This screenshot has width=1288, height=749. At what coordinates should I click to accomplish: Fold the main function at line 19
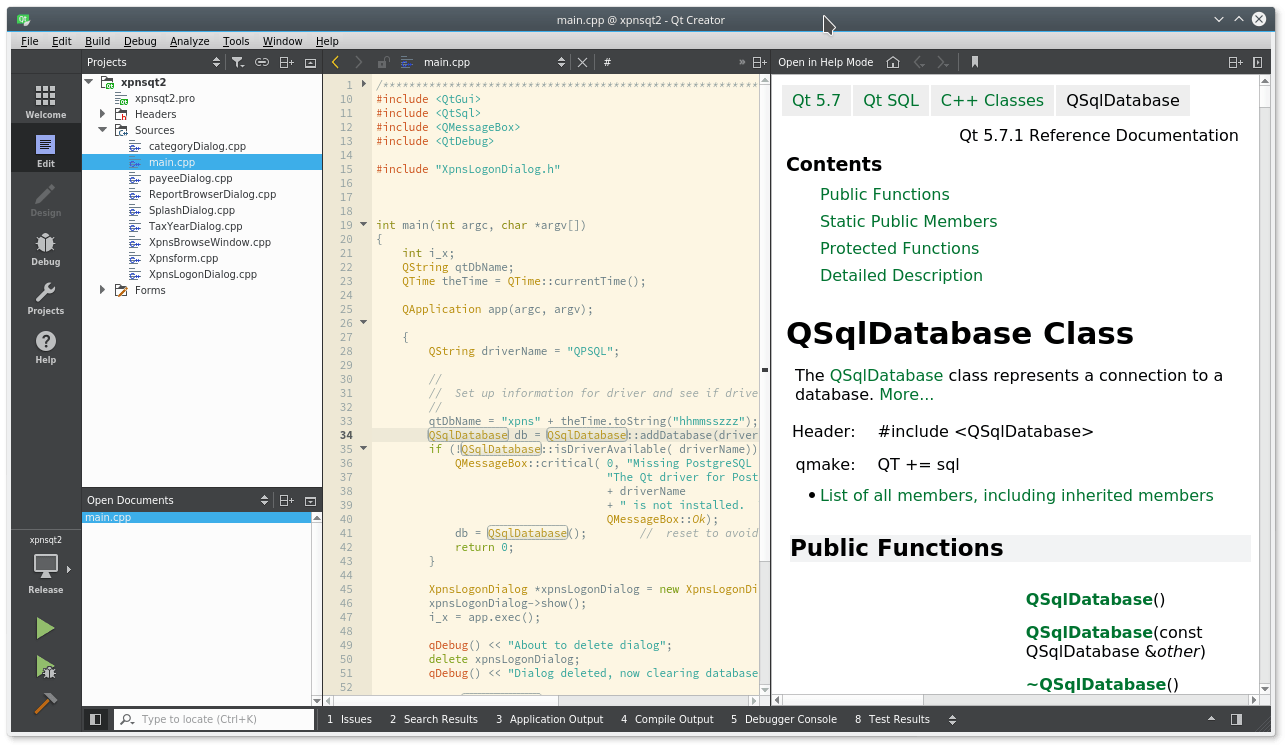(364, 225)
